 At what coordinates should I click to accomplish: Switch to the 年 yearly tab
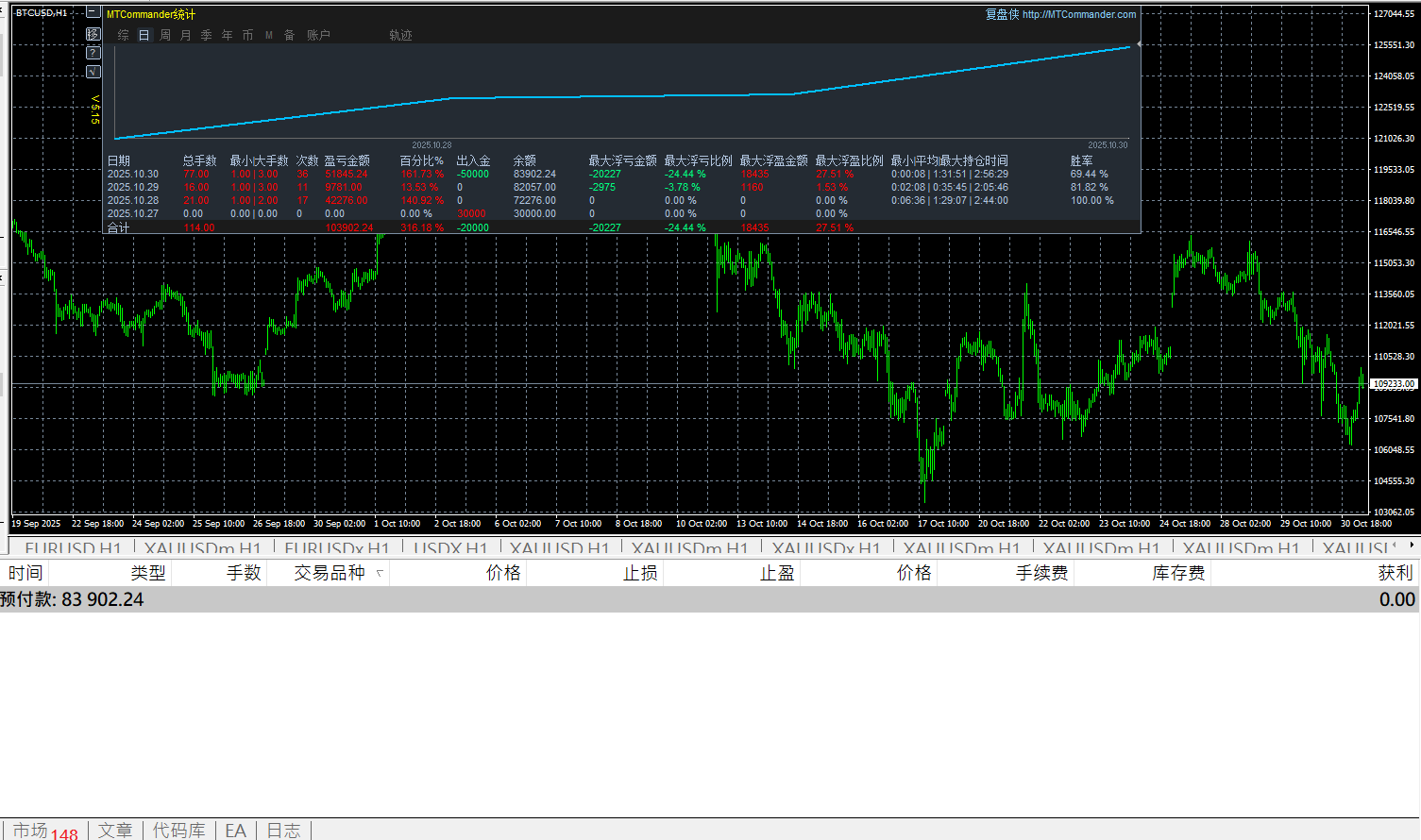coord(227,35)
